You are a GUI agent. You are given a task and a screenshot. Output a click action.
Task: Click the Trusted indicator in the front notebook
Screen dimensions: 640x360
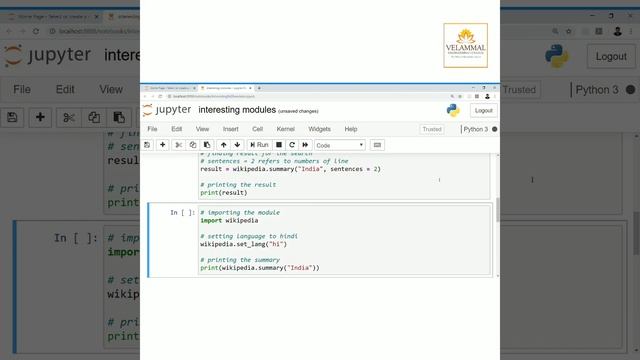[432, 129]
